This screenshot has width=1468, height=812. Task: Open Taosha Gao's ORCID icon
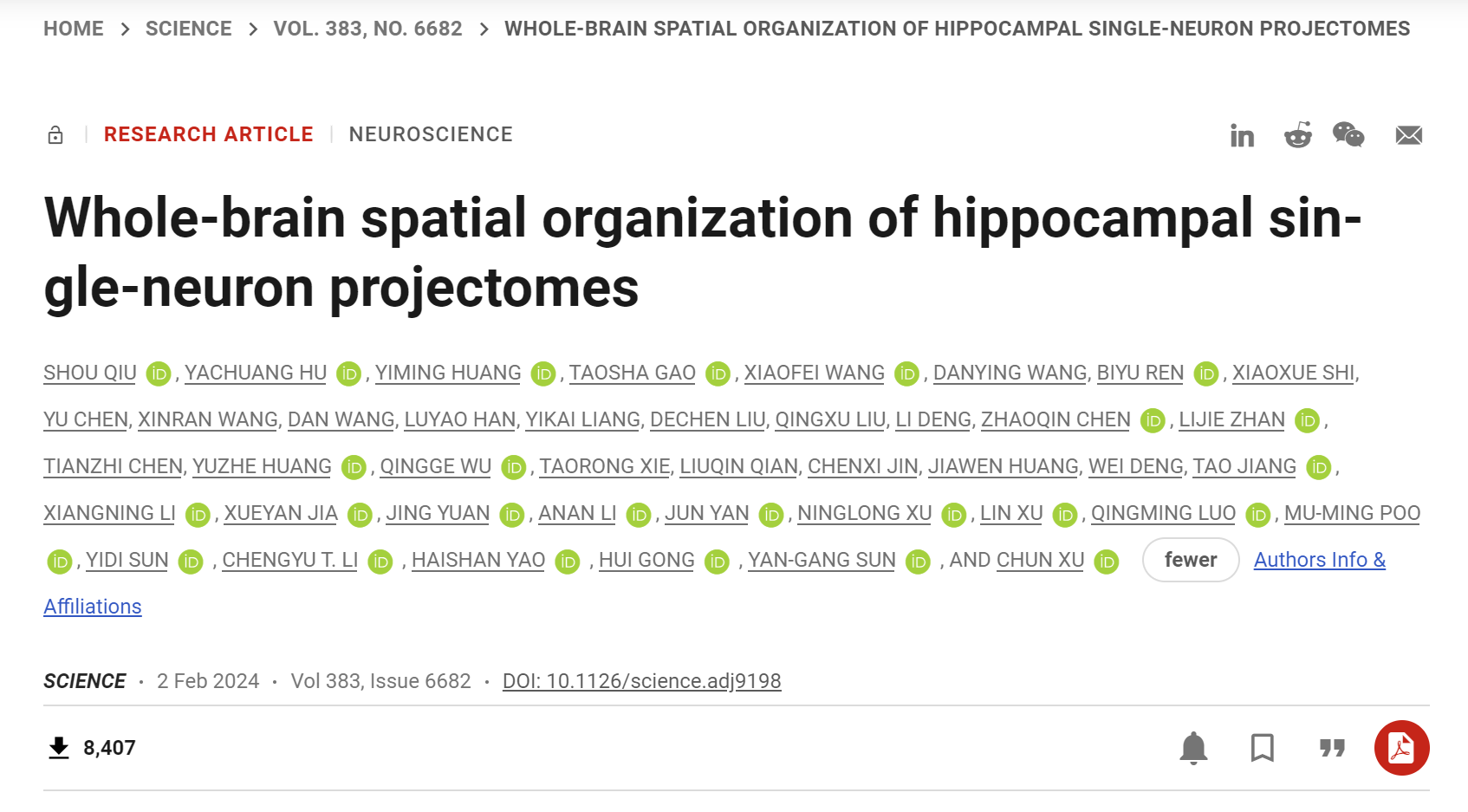718,374
